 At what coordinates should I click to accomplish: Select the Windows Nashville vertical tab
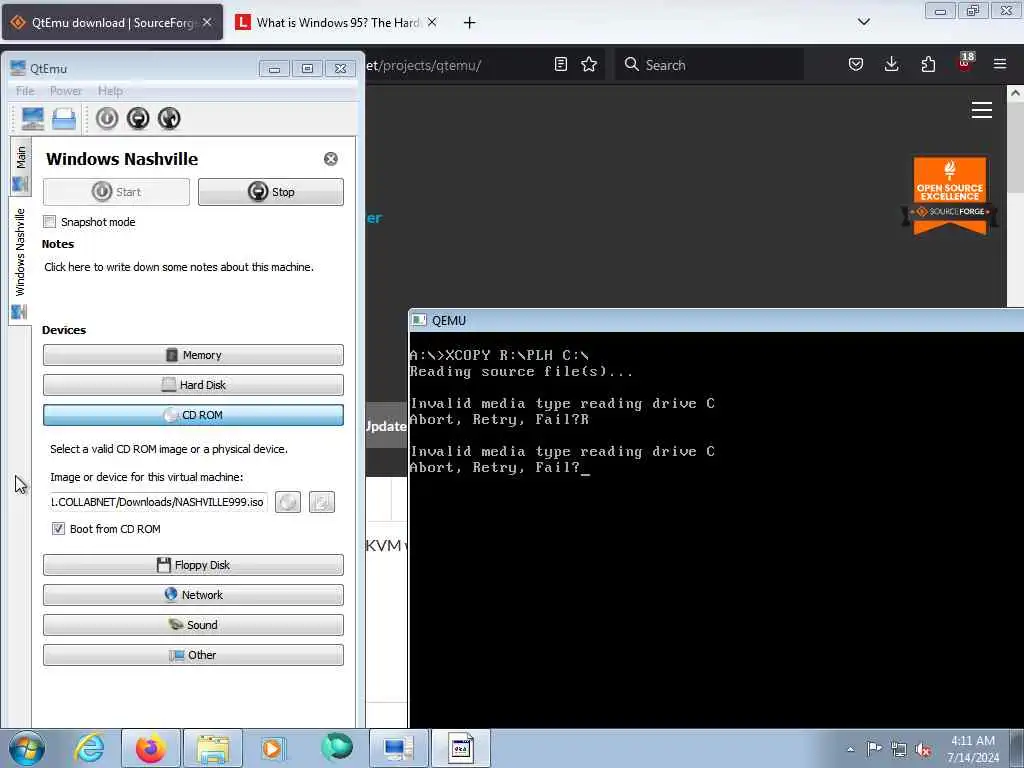pos(20,261)
